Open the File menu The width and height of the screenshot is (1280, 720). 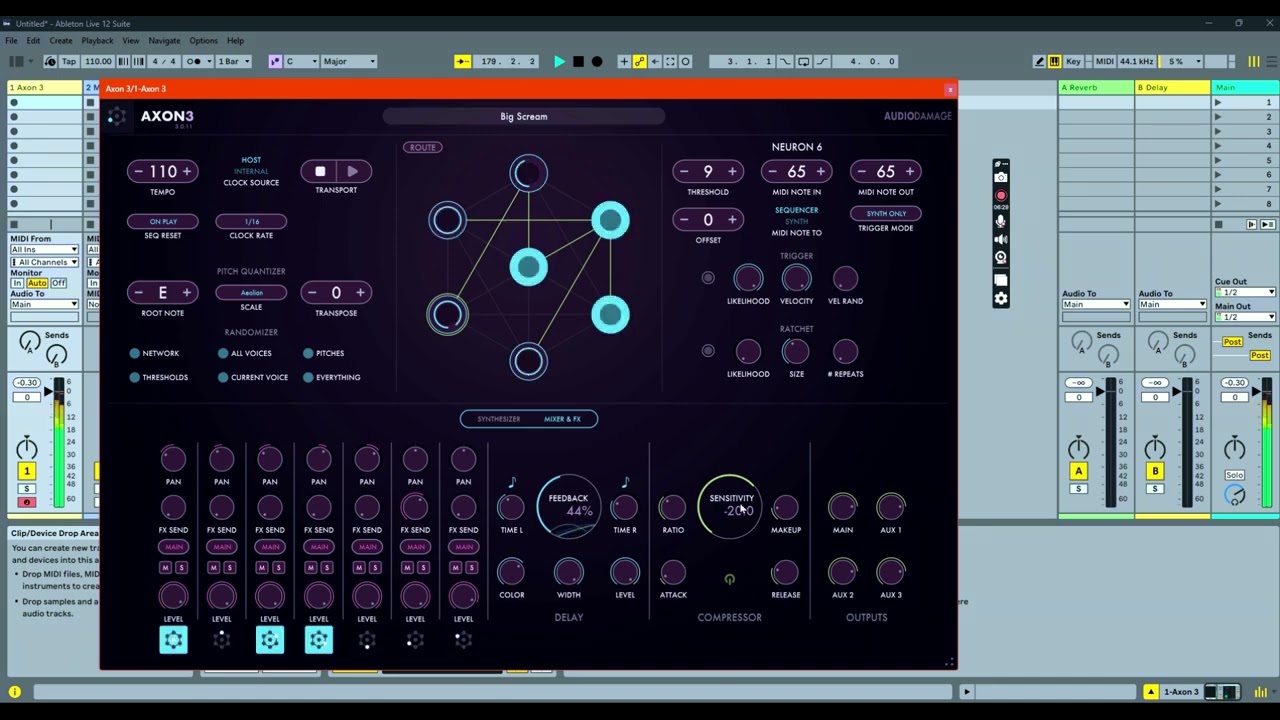click(x=11, y=41)
